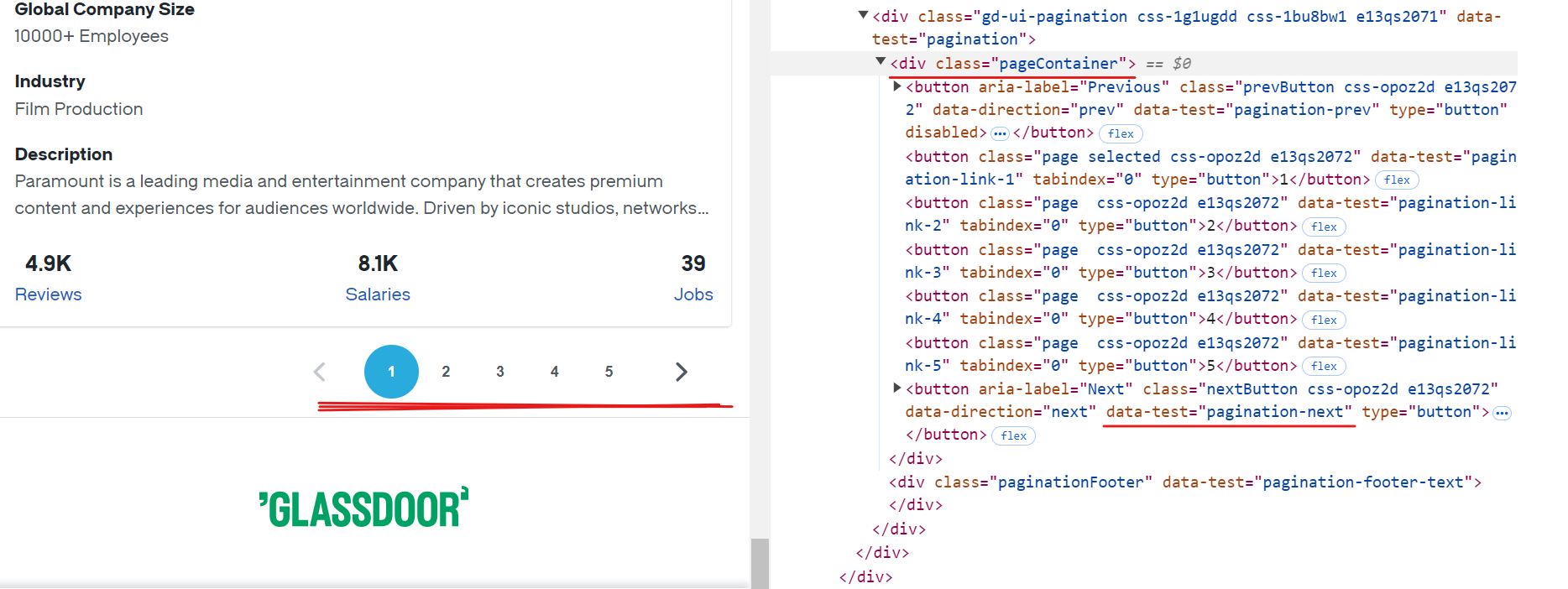This screenshot has height=589, width=1568.
Task: Select the pagination-link-2 button element line
Action: point(1210,214)
